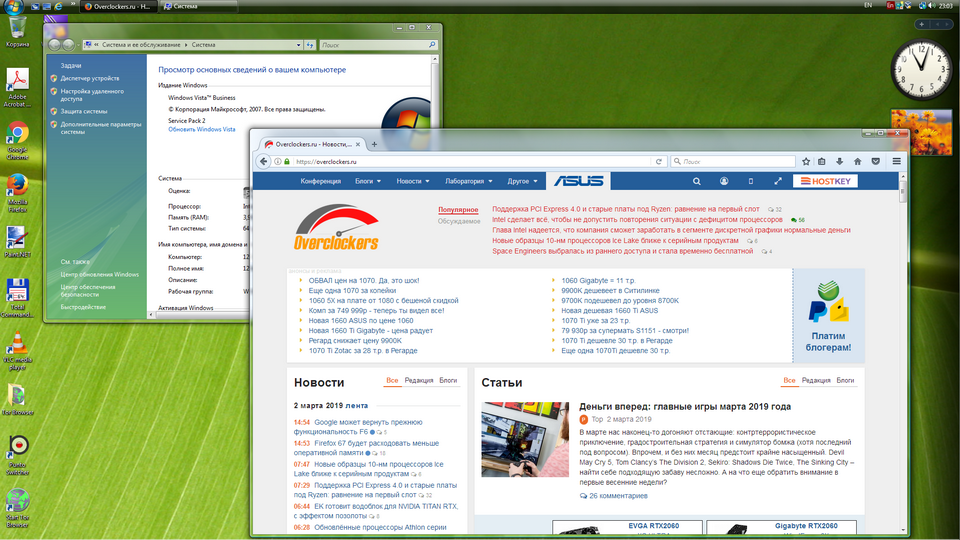
Task: Expand the Другое dropdown menu
Action: tap(521, 181)
